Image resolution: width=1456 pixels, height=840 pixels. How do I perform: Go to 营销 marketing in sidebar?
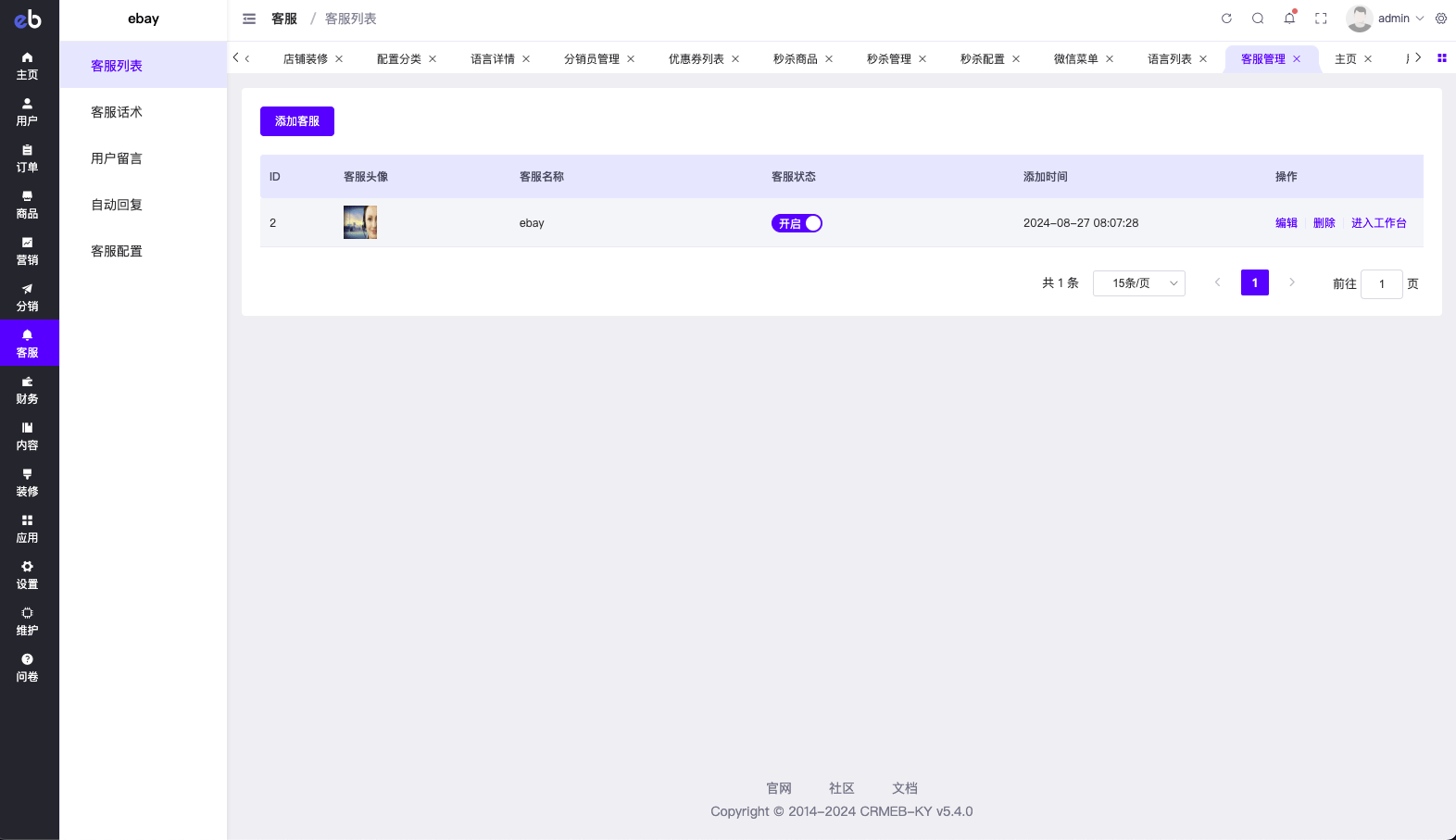(27, 251)
